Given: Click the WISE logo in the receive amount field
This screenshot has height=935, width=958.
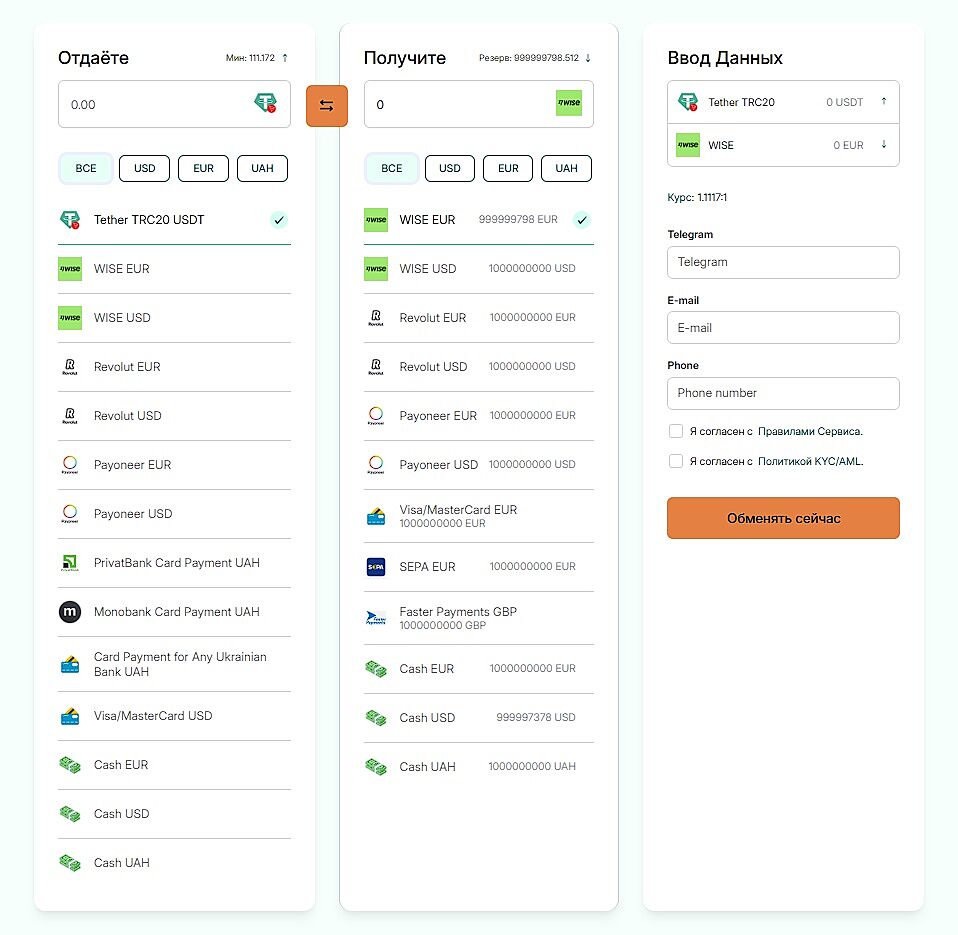Looking at the screenshot, I should 568,103.
